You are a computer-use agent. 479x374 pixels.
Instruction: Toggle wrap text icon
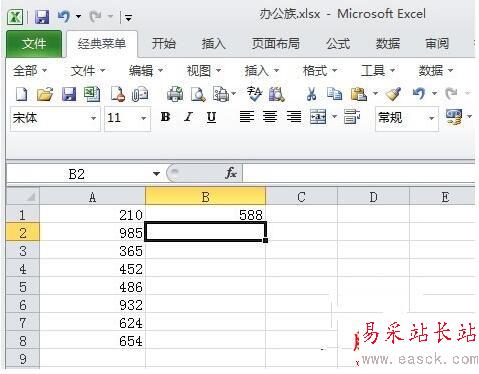click(x=352, y=117)
